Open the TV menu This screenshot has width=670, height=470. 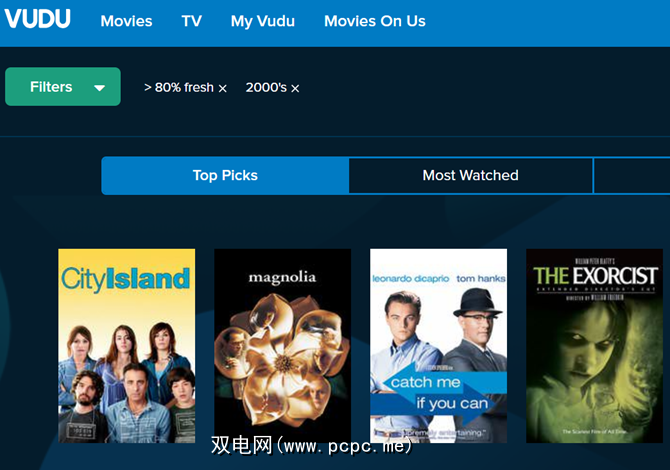click(x=191, y=21)
